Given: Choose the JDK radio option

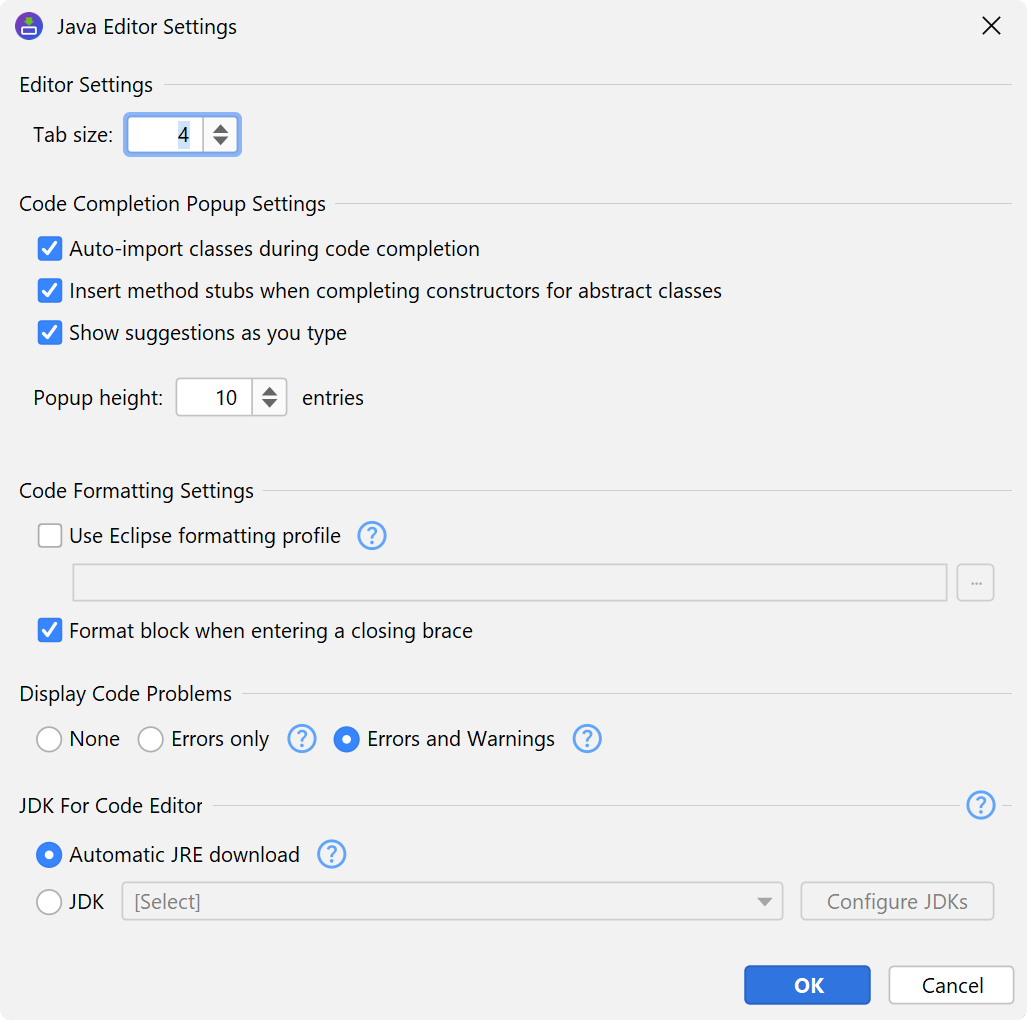Looking at the screenshot, I should pos(49,902).
